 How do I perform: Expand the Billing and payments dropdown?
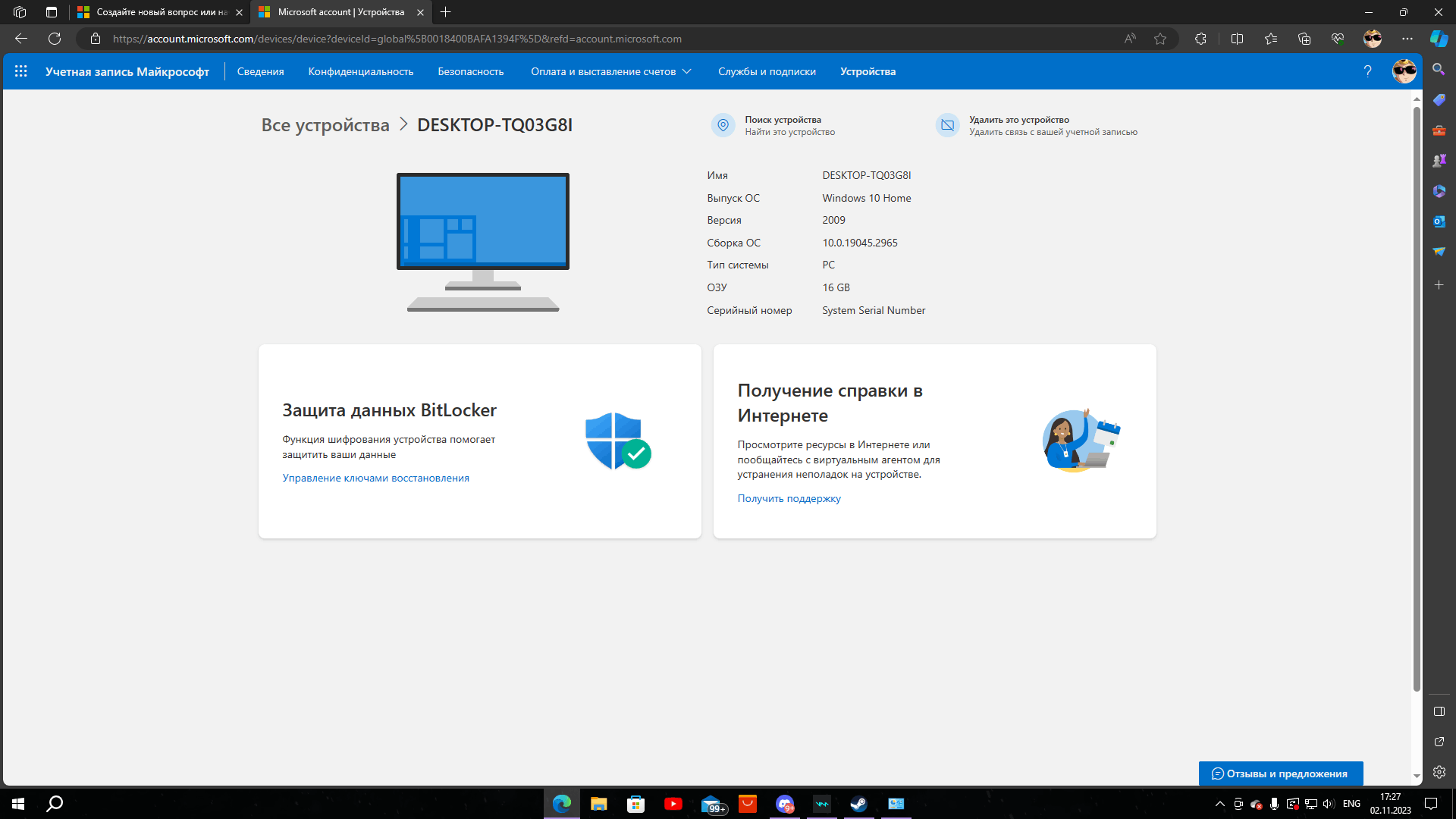click(x=610, y=71)
